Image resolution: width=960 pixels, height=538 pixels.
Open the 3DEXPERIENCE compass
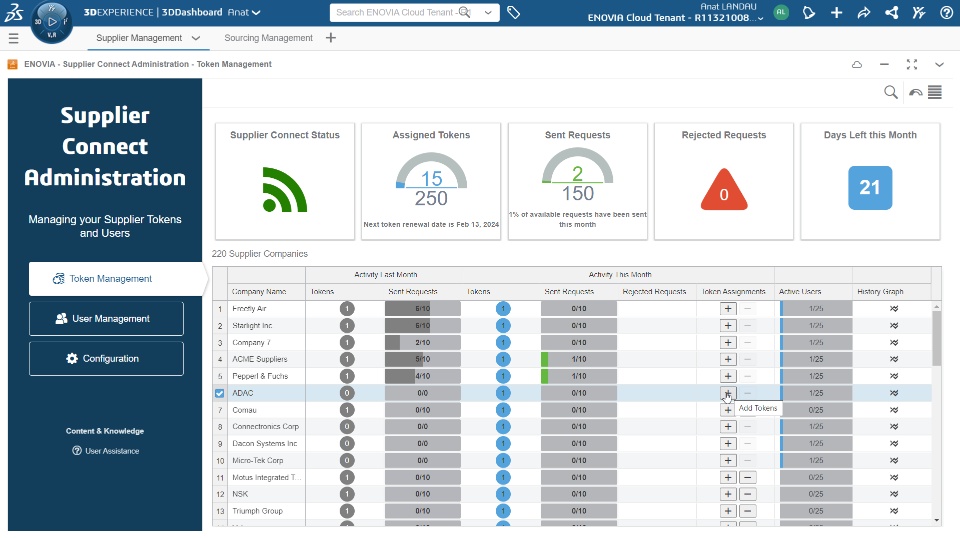51,22
